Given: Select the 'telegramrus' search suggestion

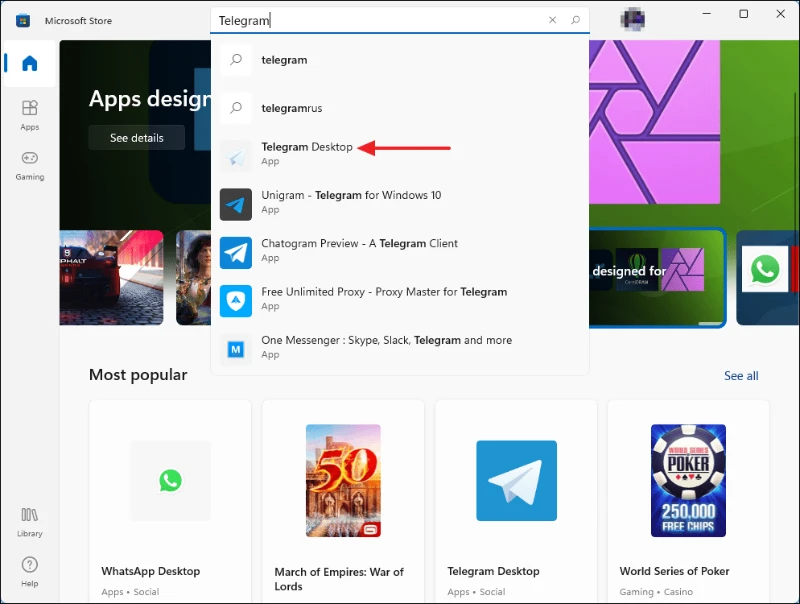Looking at the screenshot, I should point(399,108).
